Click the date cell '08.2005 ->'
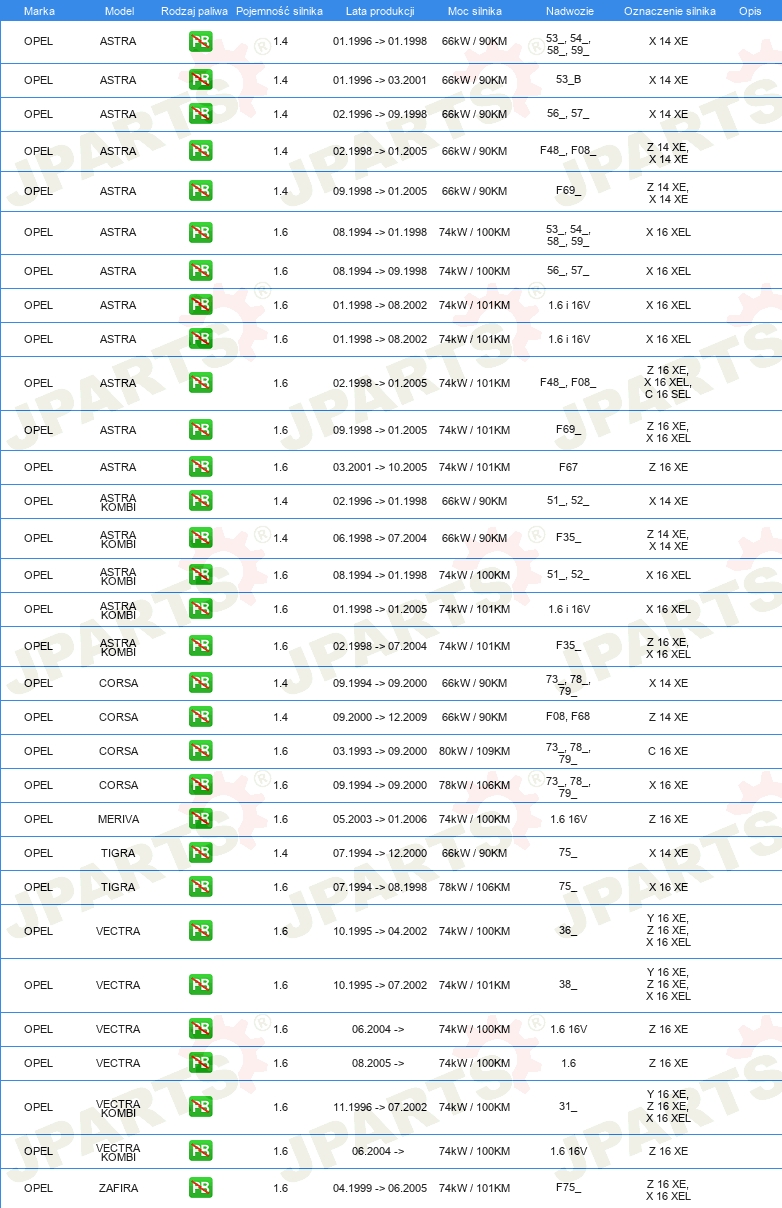Screen dimensions: 782x1208 pos(378,1063)
